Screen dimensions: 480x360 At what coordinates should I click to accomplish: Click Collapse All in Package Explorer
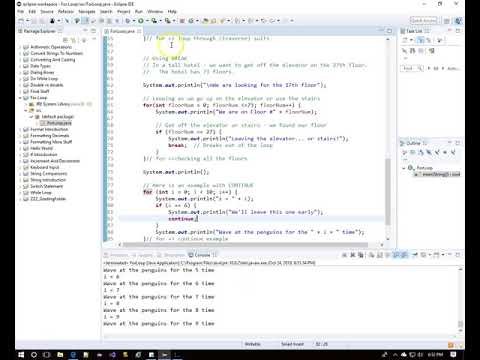(x=65, y=40)
